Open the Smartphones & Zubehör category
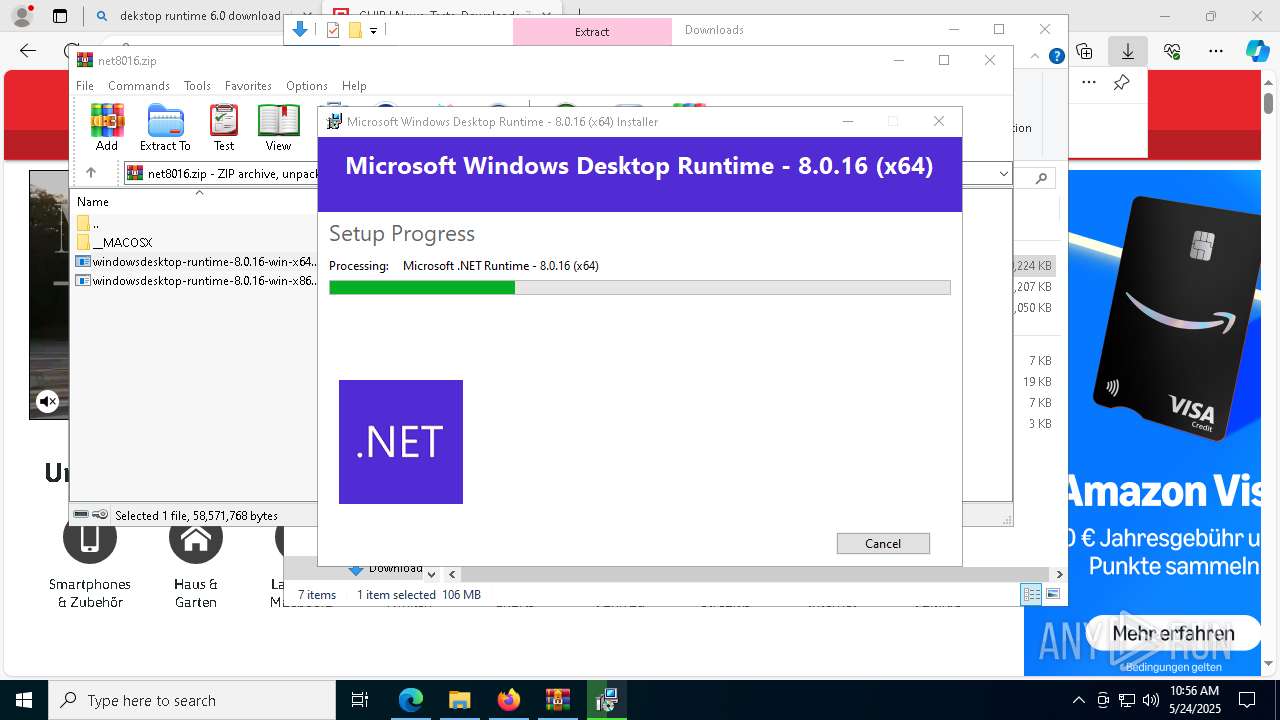 pyautogui.click(x=90, y=556)
